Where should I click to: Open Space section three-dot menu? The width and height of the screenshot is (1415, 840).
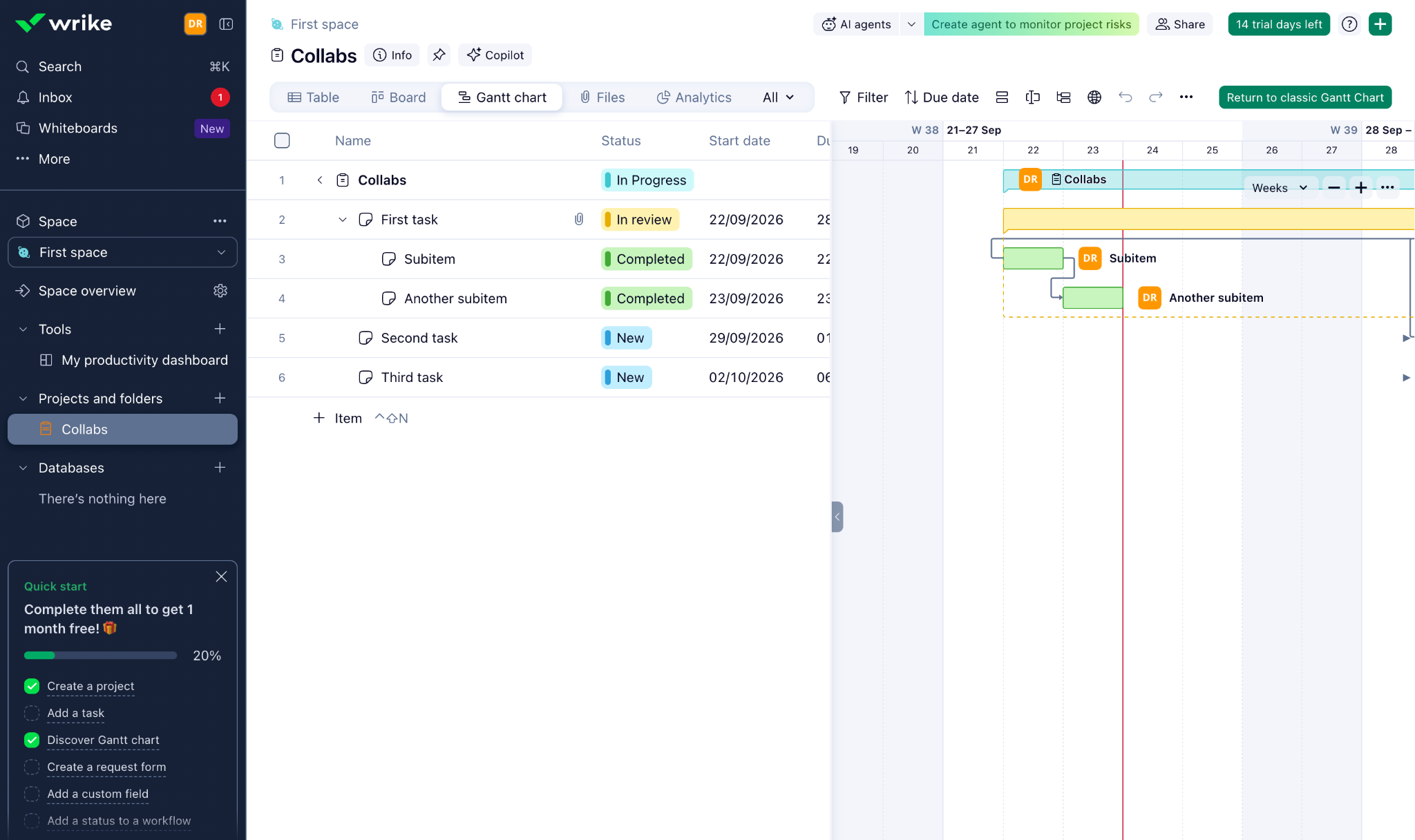(x=220, y=221)
